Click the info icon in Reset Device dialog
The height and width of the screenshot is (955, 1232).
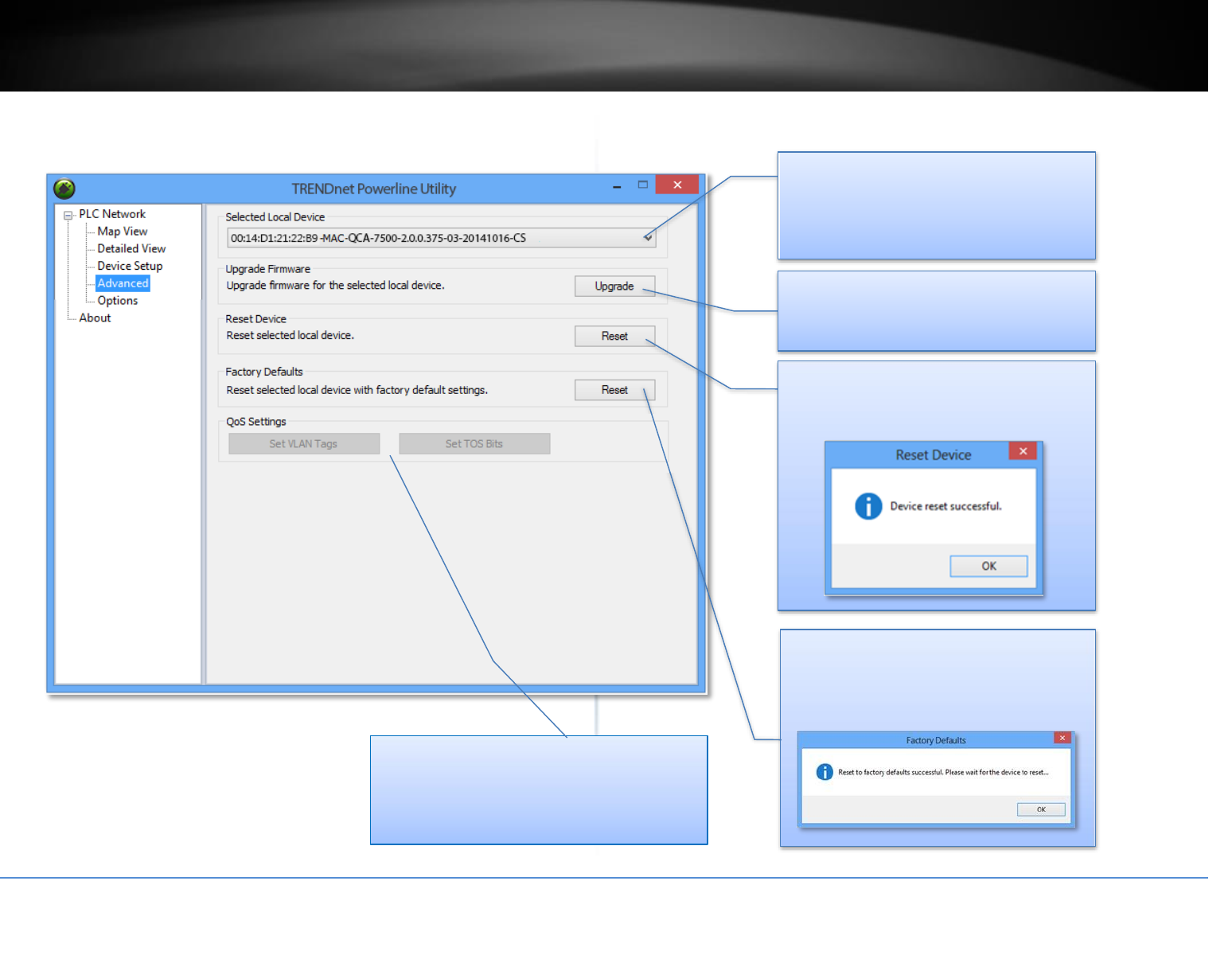click(868, 506)
